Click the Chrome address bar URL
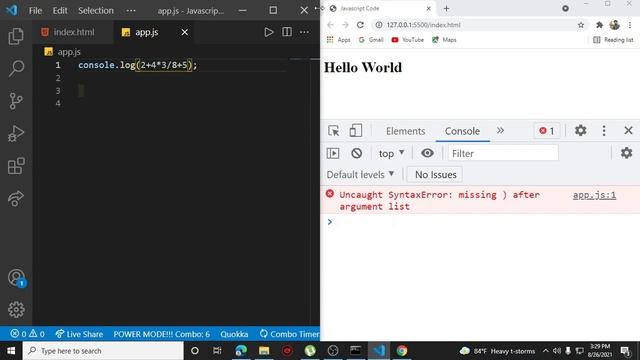The image size is (640, 360). pos(424,25)
